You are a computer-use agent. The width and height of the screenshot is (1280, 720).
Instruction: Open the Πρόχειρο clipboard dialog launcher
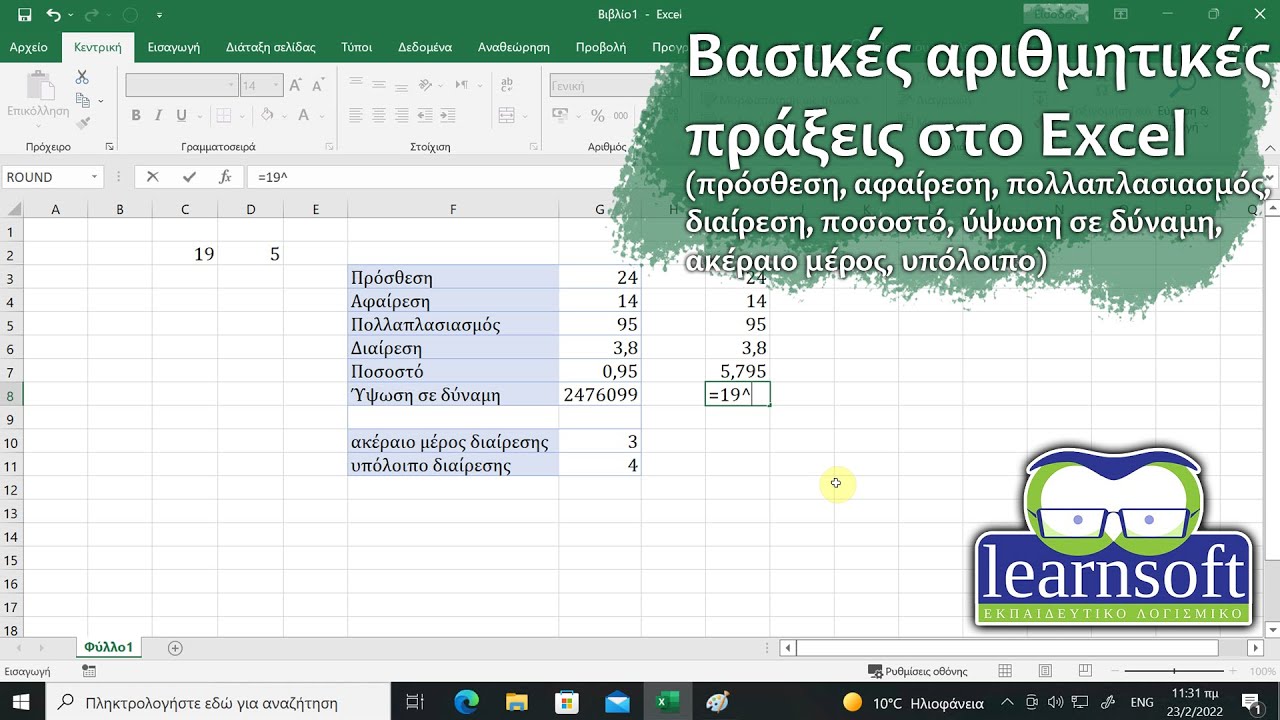(108, 147)
